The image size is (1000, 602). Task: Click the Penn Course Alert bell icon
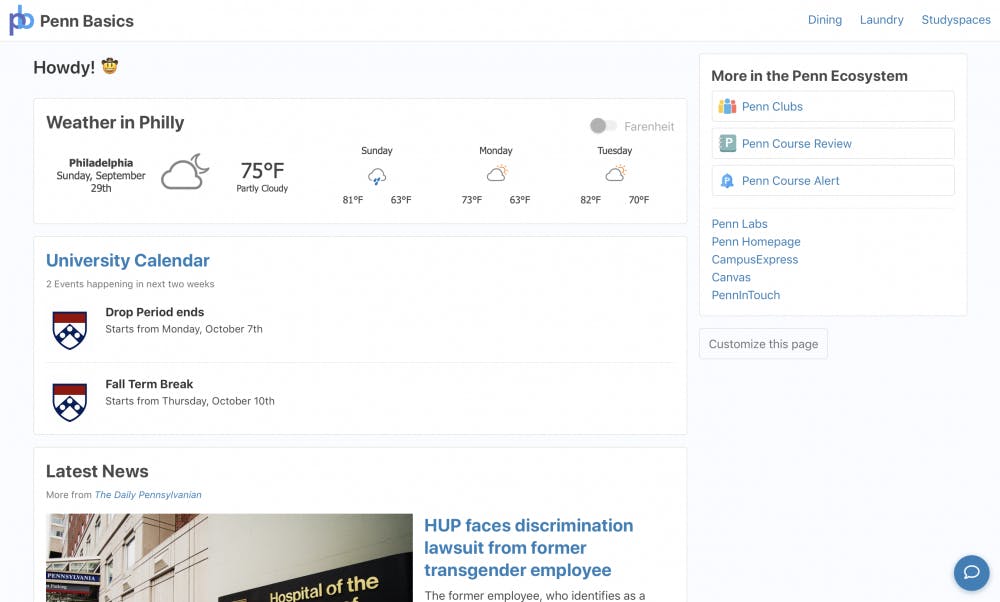[x=728, y=181]
